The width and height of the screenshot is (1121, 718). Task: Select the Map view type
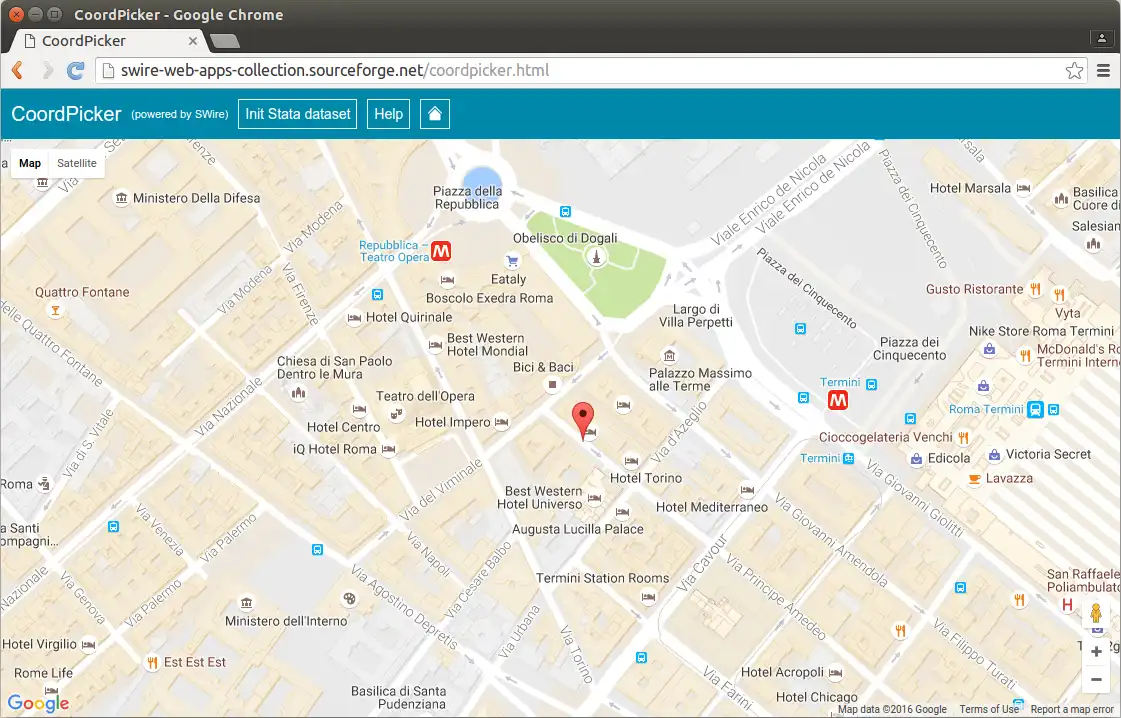click(30, 163)
